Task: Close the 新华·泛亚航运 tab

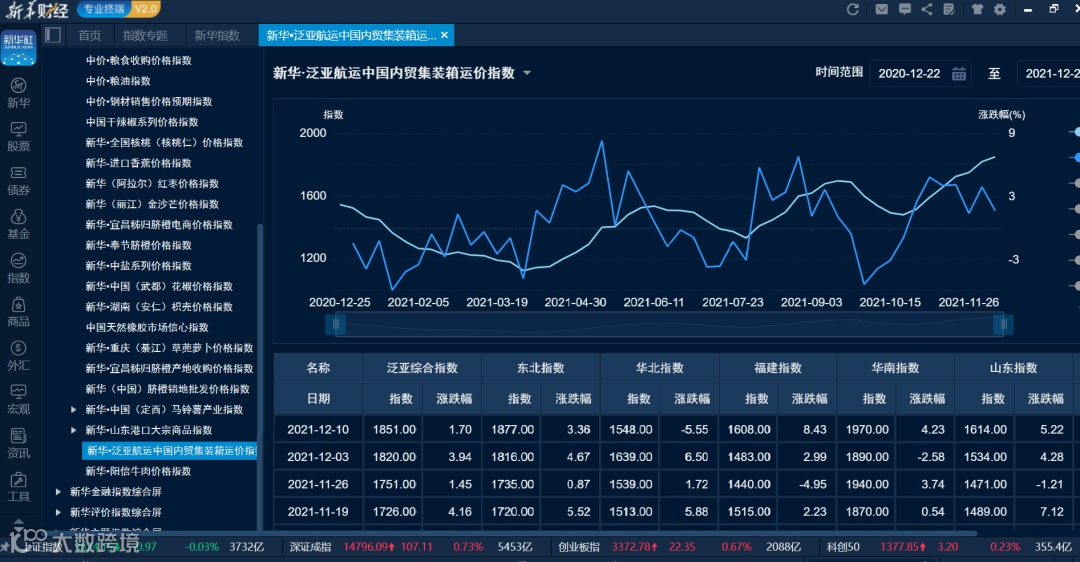Action: [x=444, y=35]
